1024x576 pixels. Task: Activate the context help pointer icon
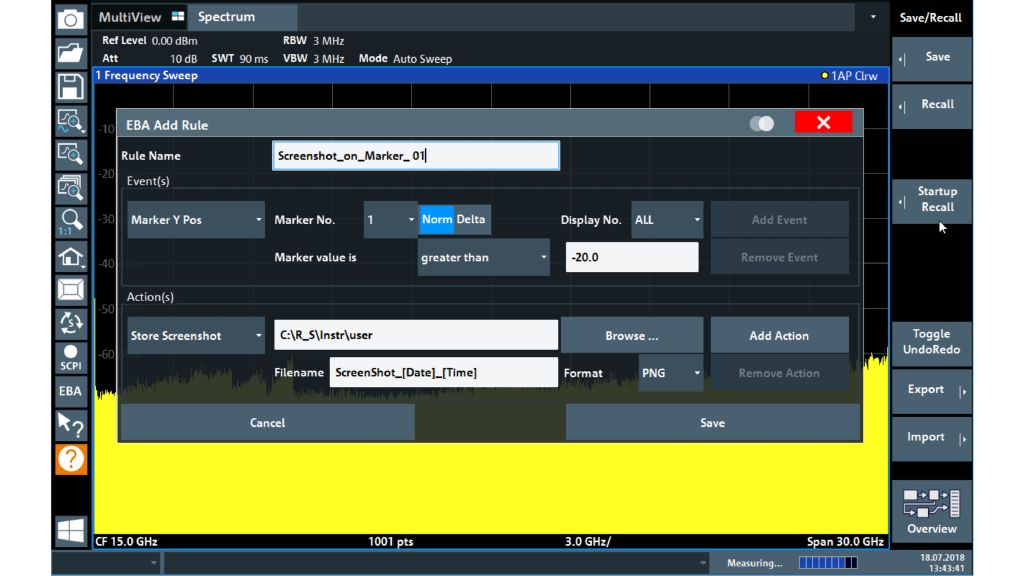[x=71, y=425]
